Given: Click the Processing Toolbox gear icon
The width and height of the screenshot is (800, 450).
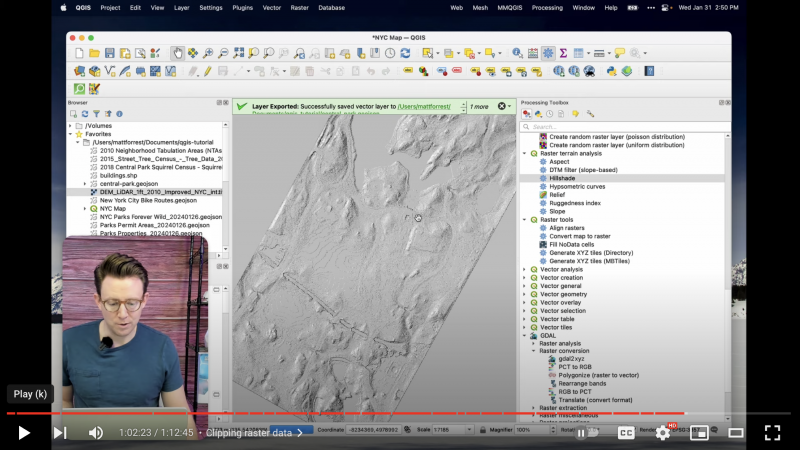Looking at the screenshot, I should pos(548,53).
